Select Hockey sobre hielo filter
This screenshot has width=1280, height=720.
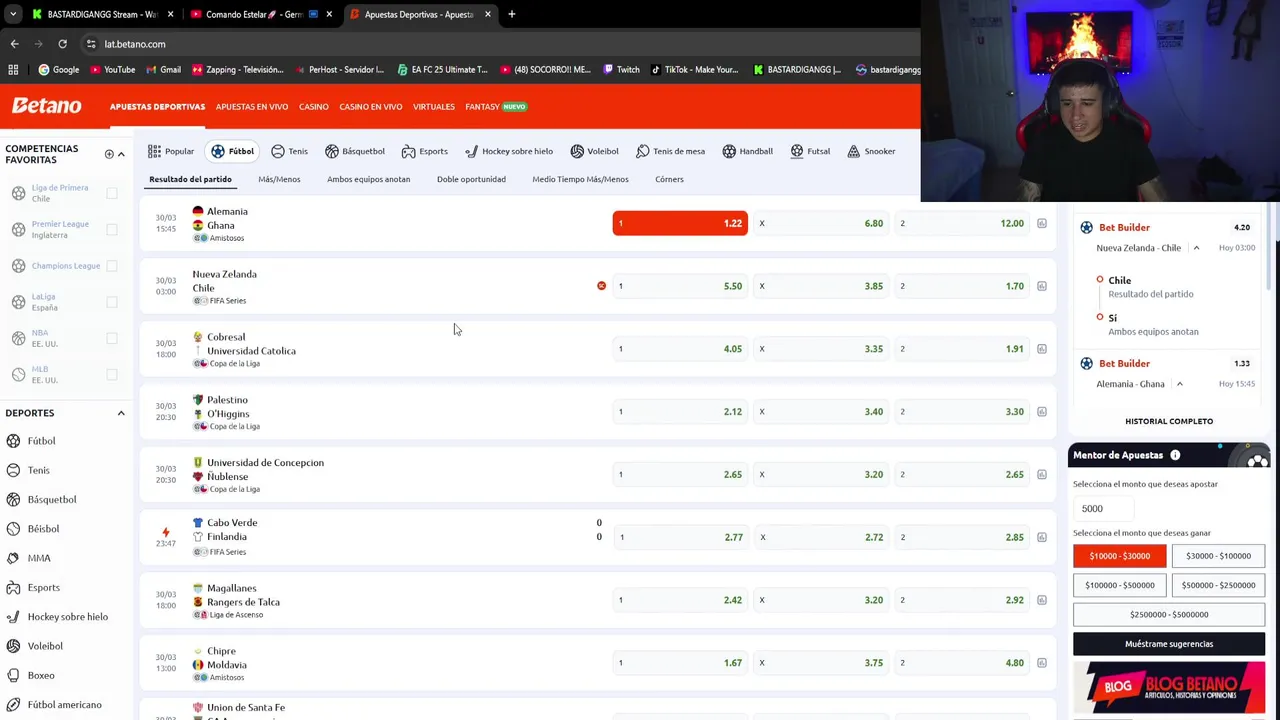pos(508,151)
